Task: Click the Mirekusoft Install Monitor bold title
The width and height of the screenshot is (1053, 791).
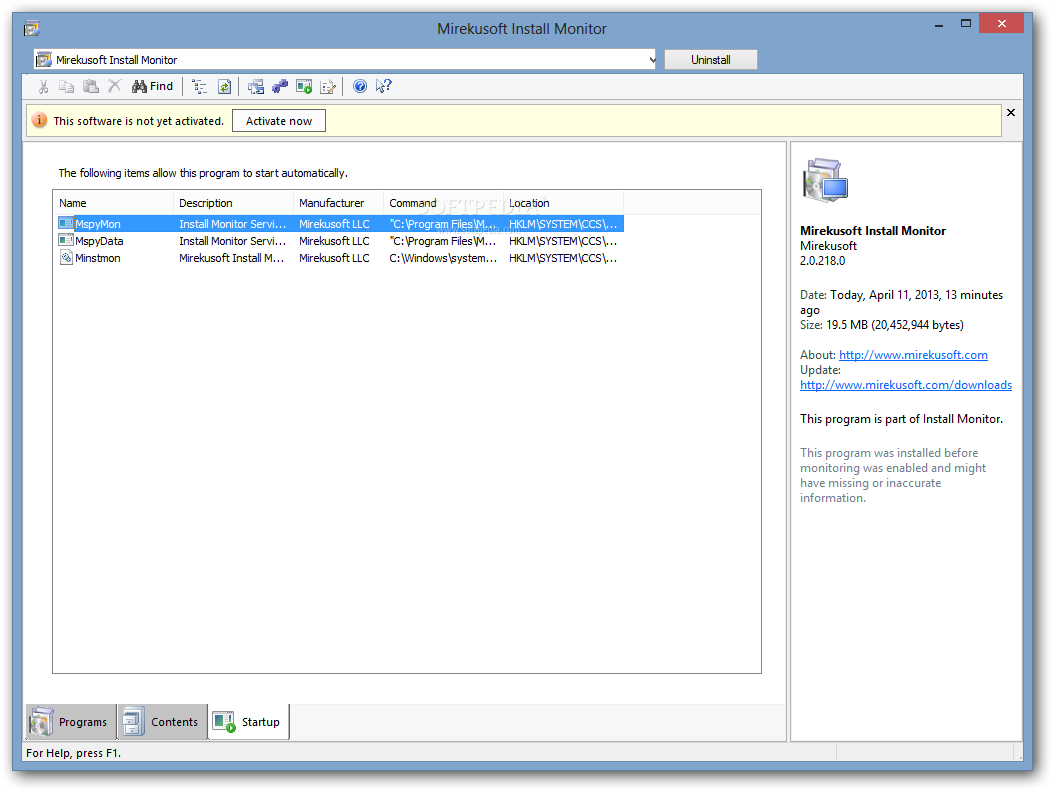Action: (873, 230)
